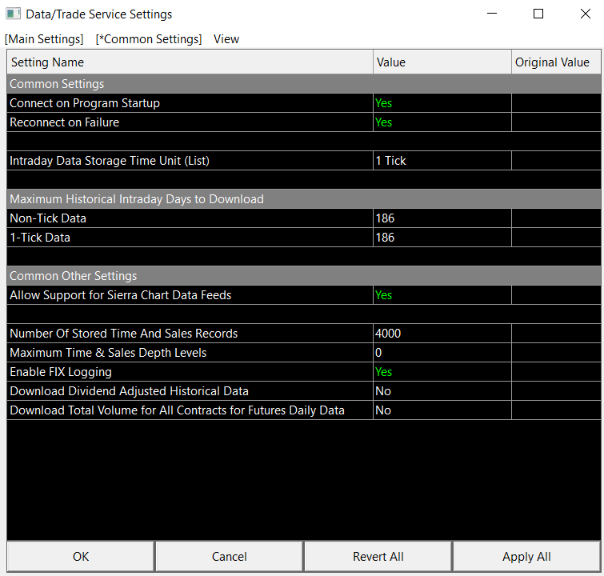Viewport: 604px width, 576px height.
Task: Edit Number Of Stored Time And Sales Records value
Action: point(442,333)
